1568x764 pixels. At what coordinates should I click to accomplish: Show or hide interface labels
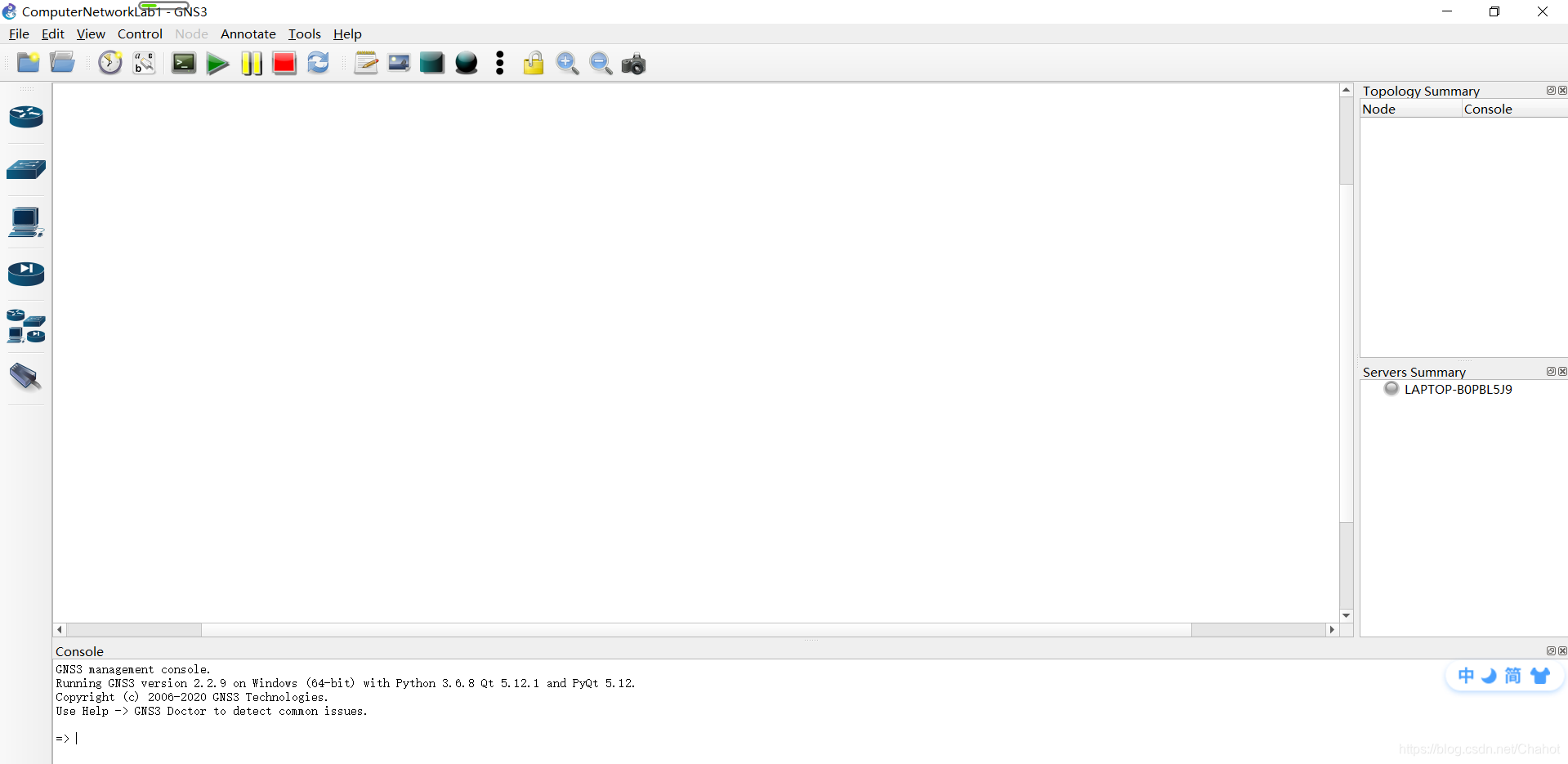coord(144,63)
